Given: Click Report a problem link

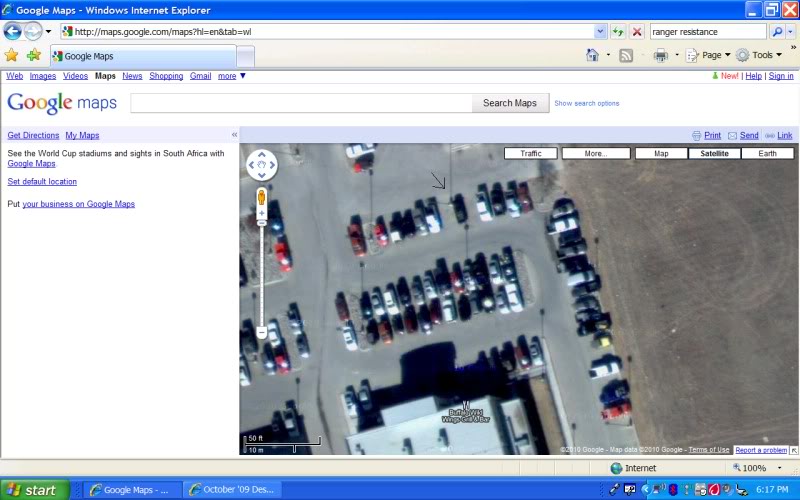Looking at the screenshot, I should 761,450.
